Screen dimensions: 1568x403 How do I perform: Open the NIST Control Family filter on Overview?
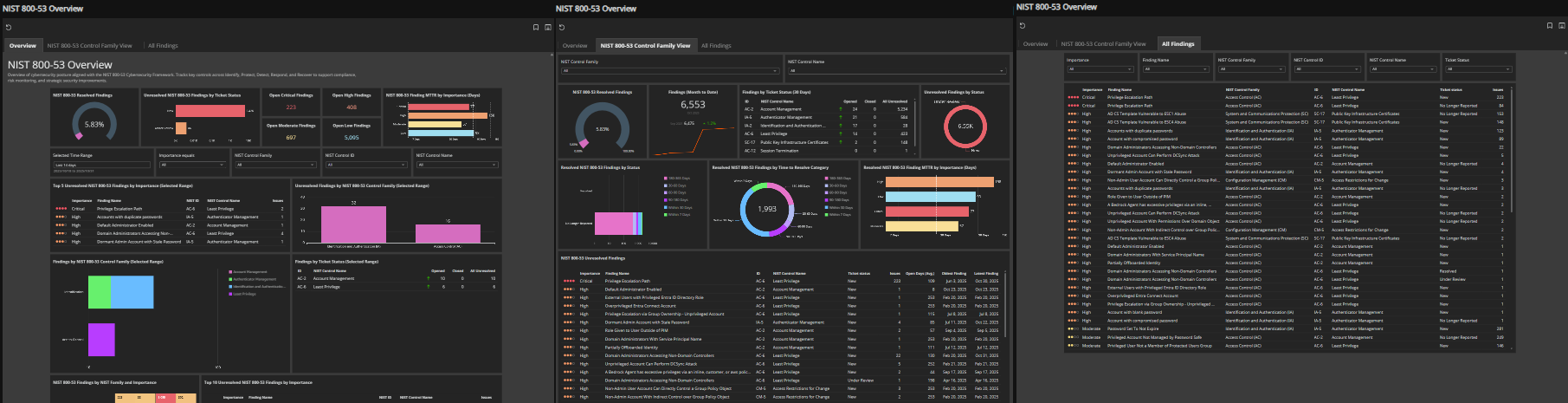tap(275, 165)
